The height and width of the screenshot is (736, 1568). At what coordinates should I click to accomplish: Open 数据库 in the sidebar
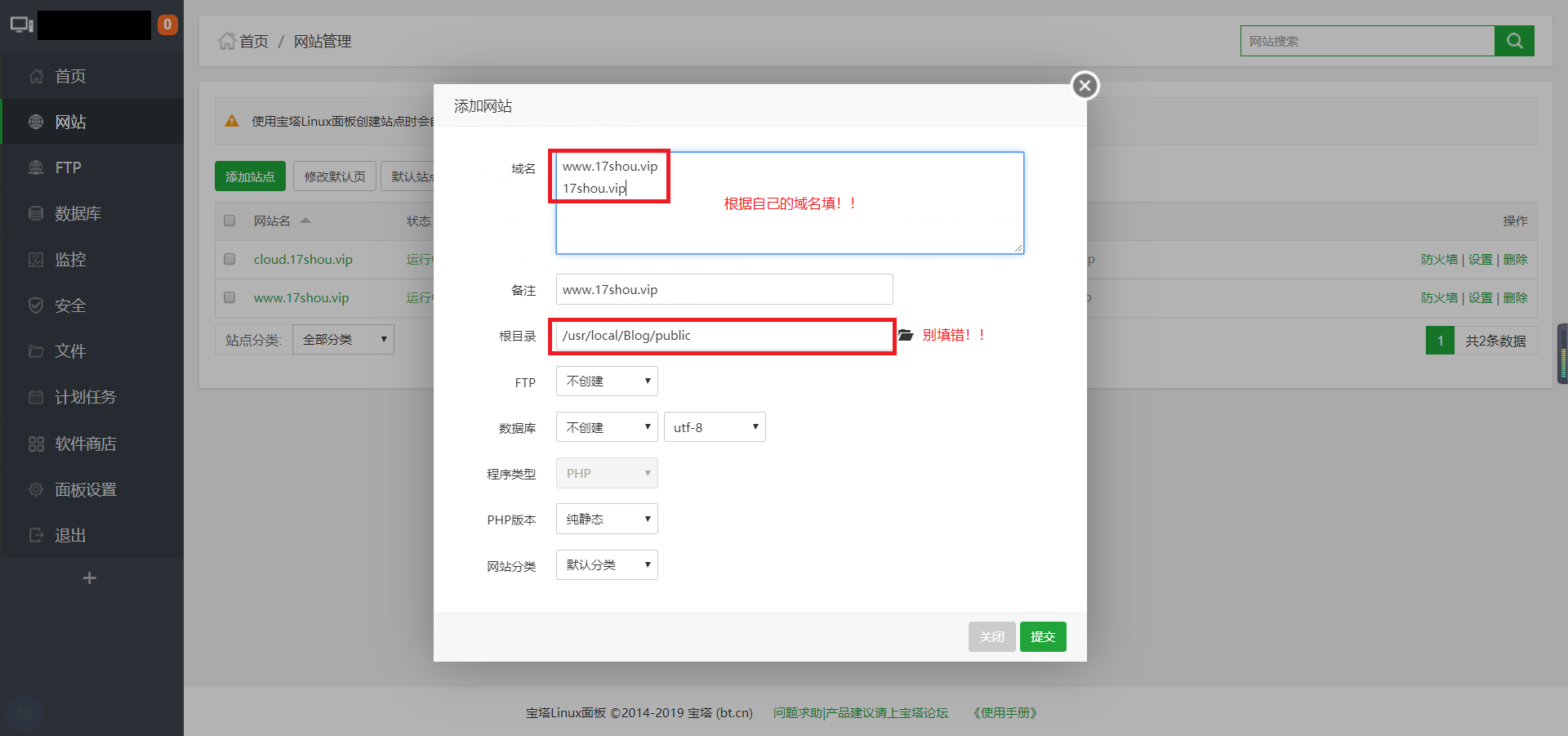91,213
